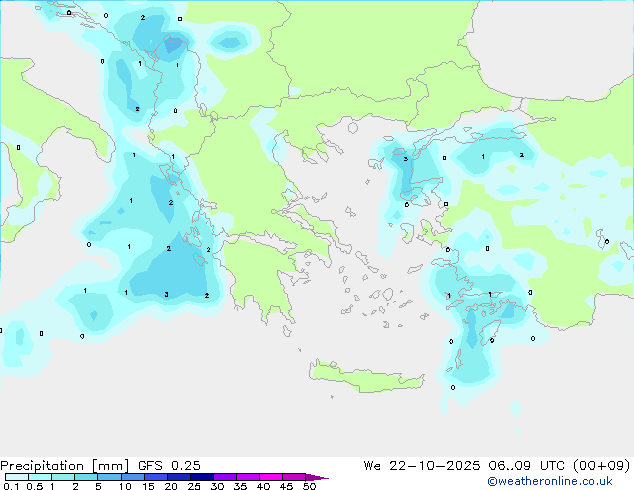The height and width of the screenshot is (490, 634).
Task: Select the 30–35 mm purple legend swatch
Action: pos(225,477)
